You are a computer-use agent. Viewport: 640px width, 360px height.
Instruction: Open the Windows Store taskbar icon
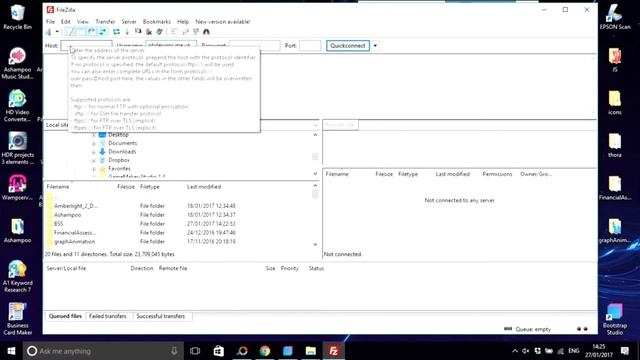point(219,351)
